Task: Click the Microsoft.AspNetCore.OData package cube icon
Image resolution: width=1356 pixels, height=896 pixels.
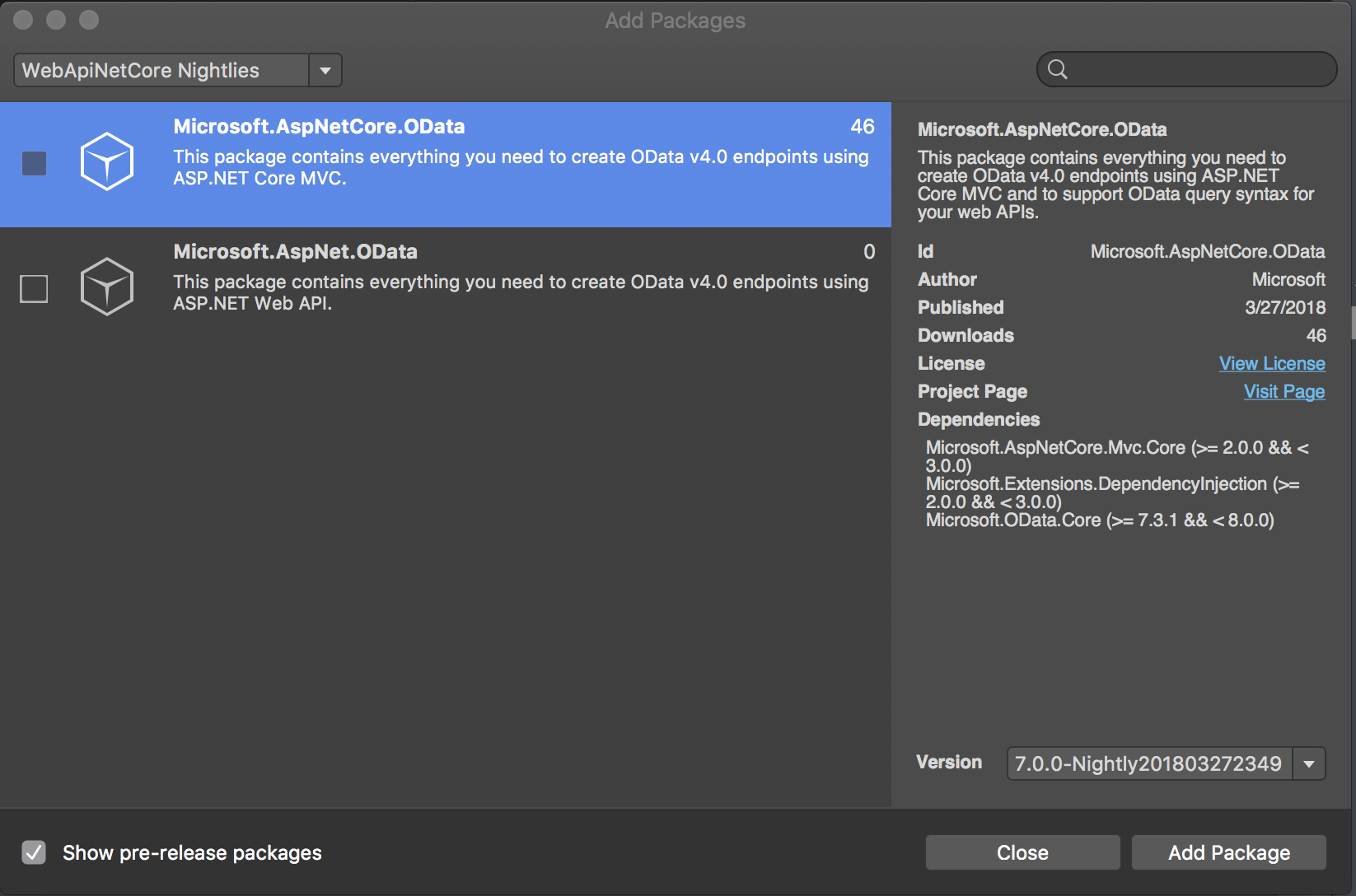Action: (x=107, y=161)
